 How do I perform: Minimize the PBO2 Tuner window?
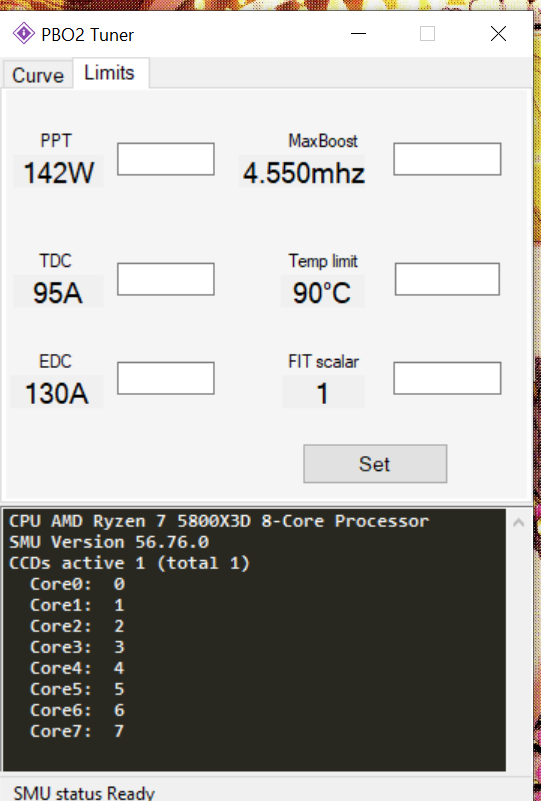pos(359,34)
